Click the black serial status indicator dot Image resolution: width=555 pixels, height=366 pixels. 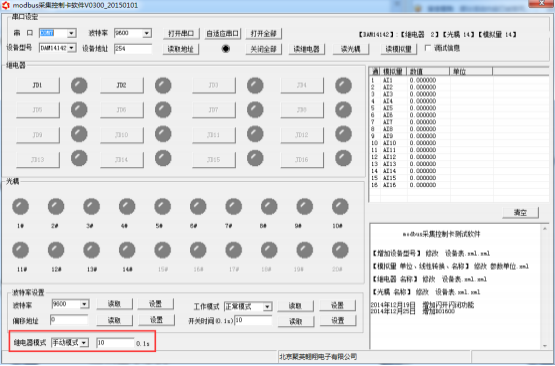coord(225,48)
